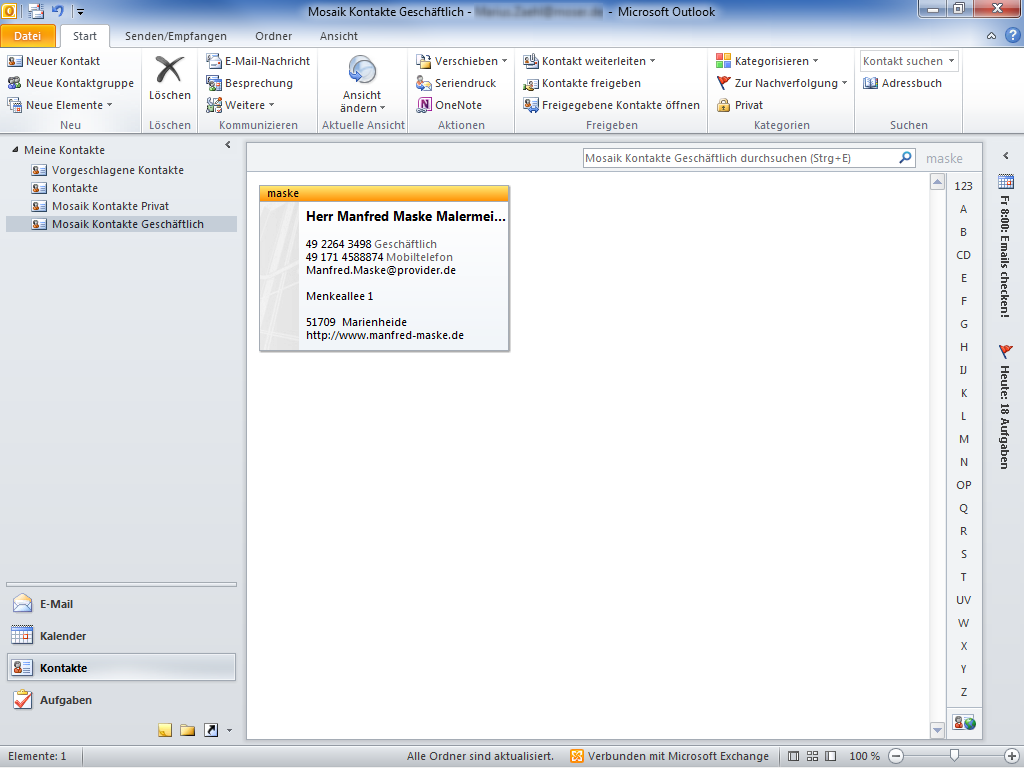This screenshot has width=1024, height=768.
Task: Click the index language button at bottom
Action: tap(964, 723)
